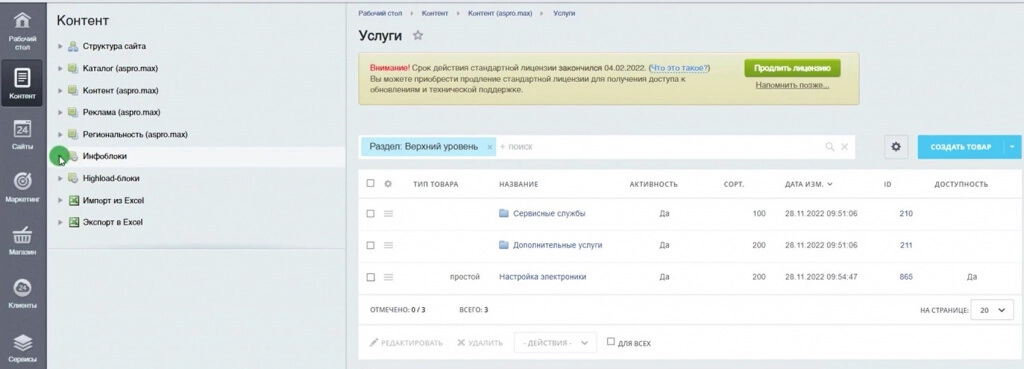This screenshot has height=369, width=1024.
Task: Sort by the Дата изм. column header
Action: click(808, 184)
